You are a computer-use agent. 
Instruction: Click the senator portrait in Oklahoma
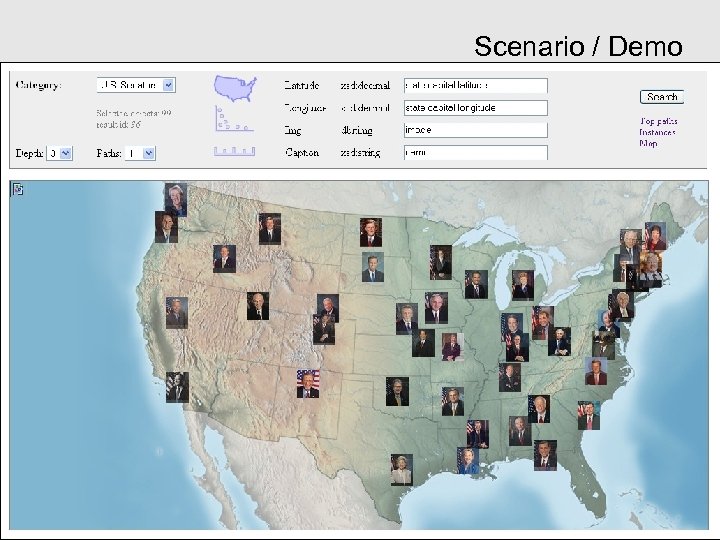tap(397, 392)
